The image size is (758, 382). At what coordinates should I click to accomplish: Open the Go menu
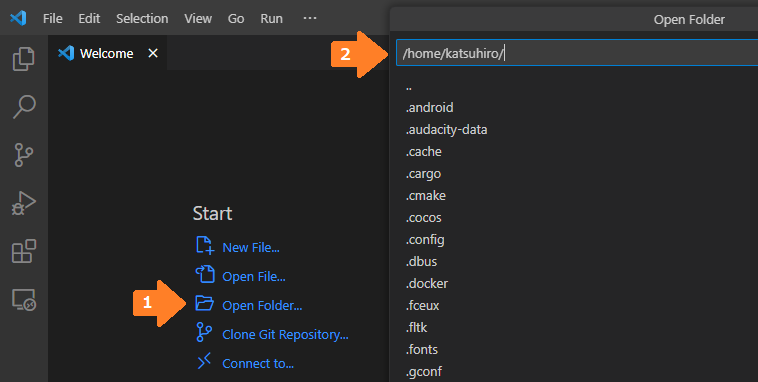[x=236, y=18]
